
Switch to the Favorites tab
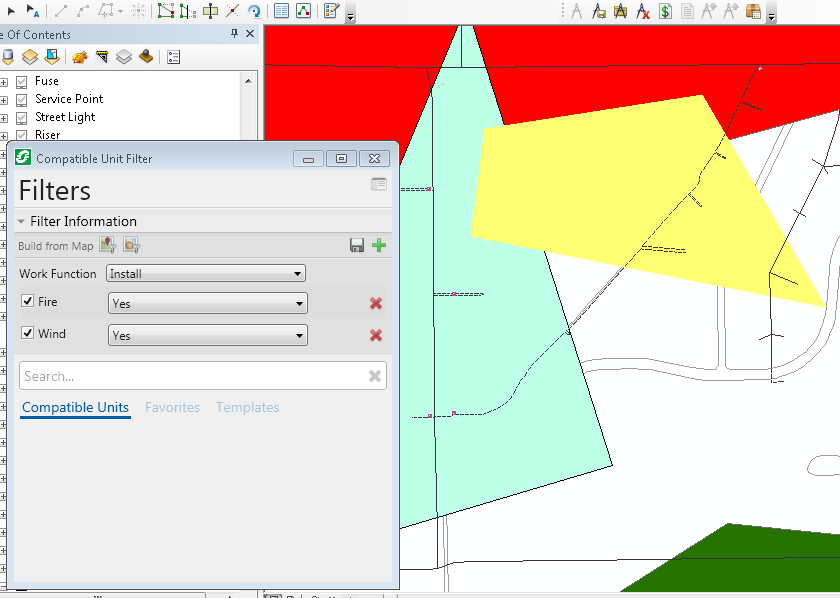click(172, 408)
